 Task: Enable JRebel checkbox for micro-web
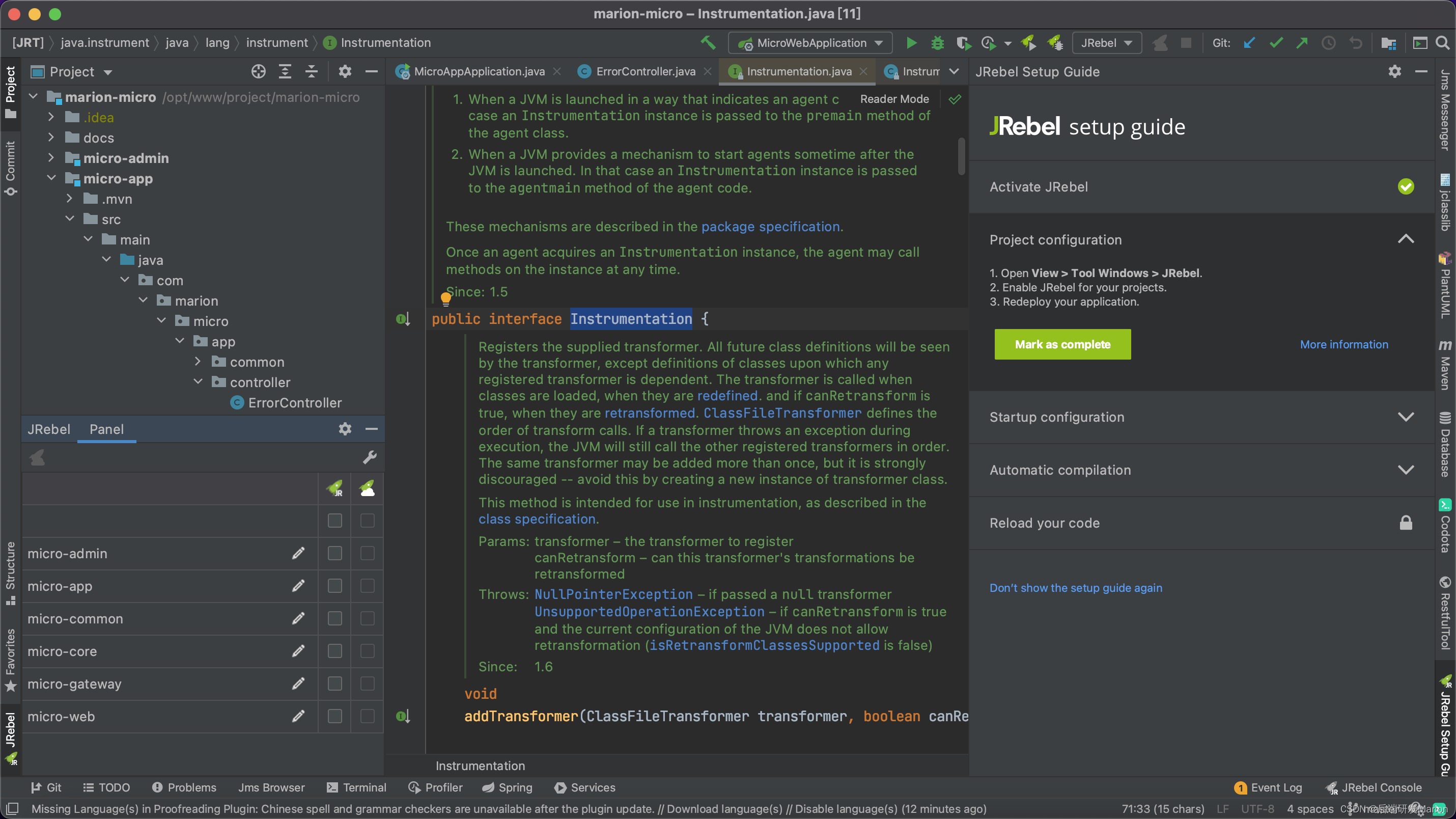[x=334, y=716]
